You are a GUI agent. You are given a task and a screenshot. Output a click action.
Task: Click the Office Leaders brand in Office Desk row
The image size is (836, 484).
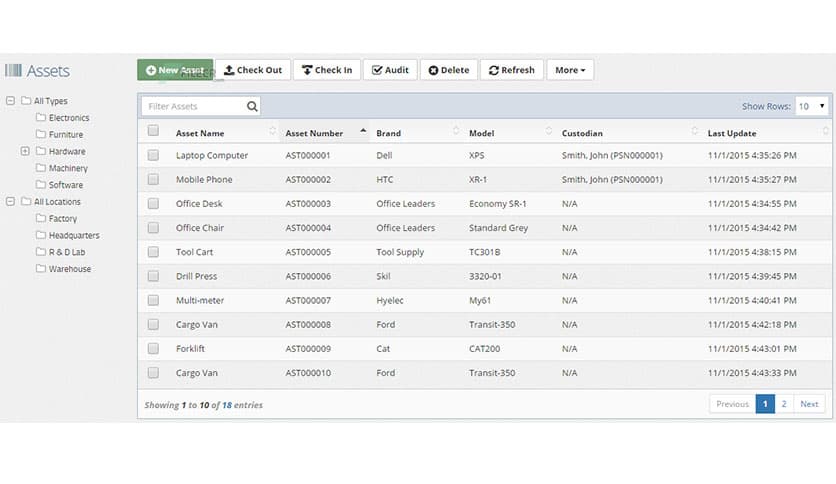[x=406, y=204]
